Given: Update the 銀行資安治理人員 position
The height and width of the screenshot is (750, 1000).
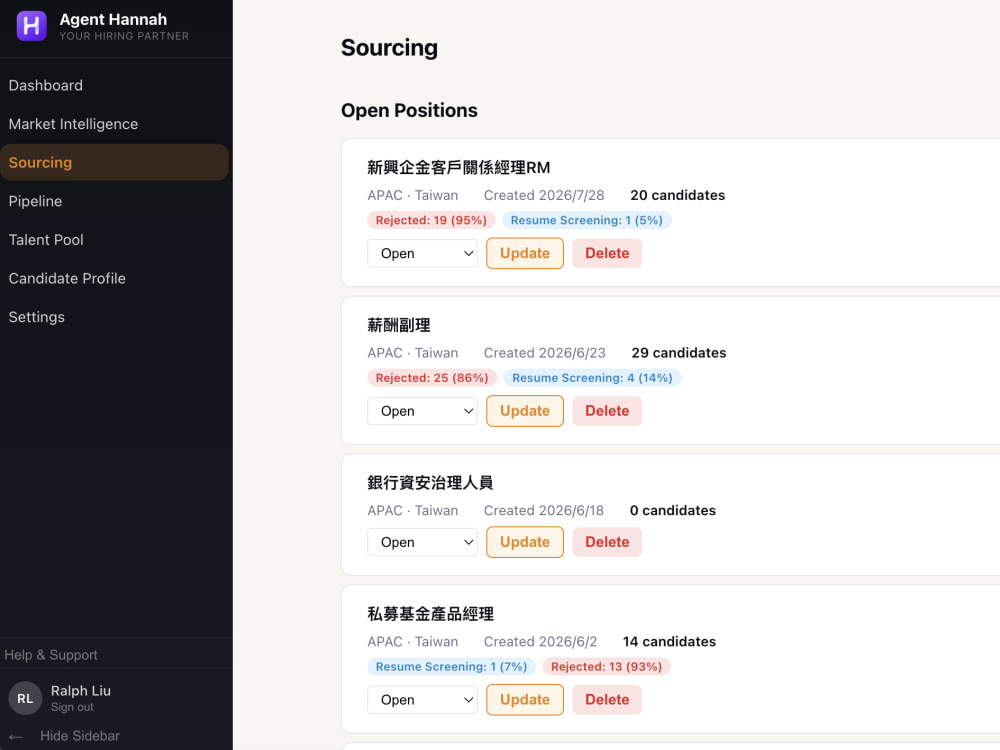Looking at the screenshot, I should point(525,542).
